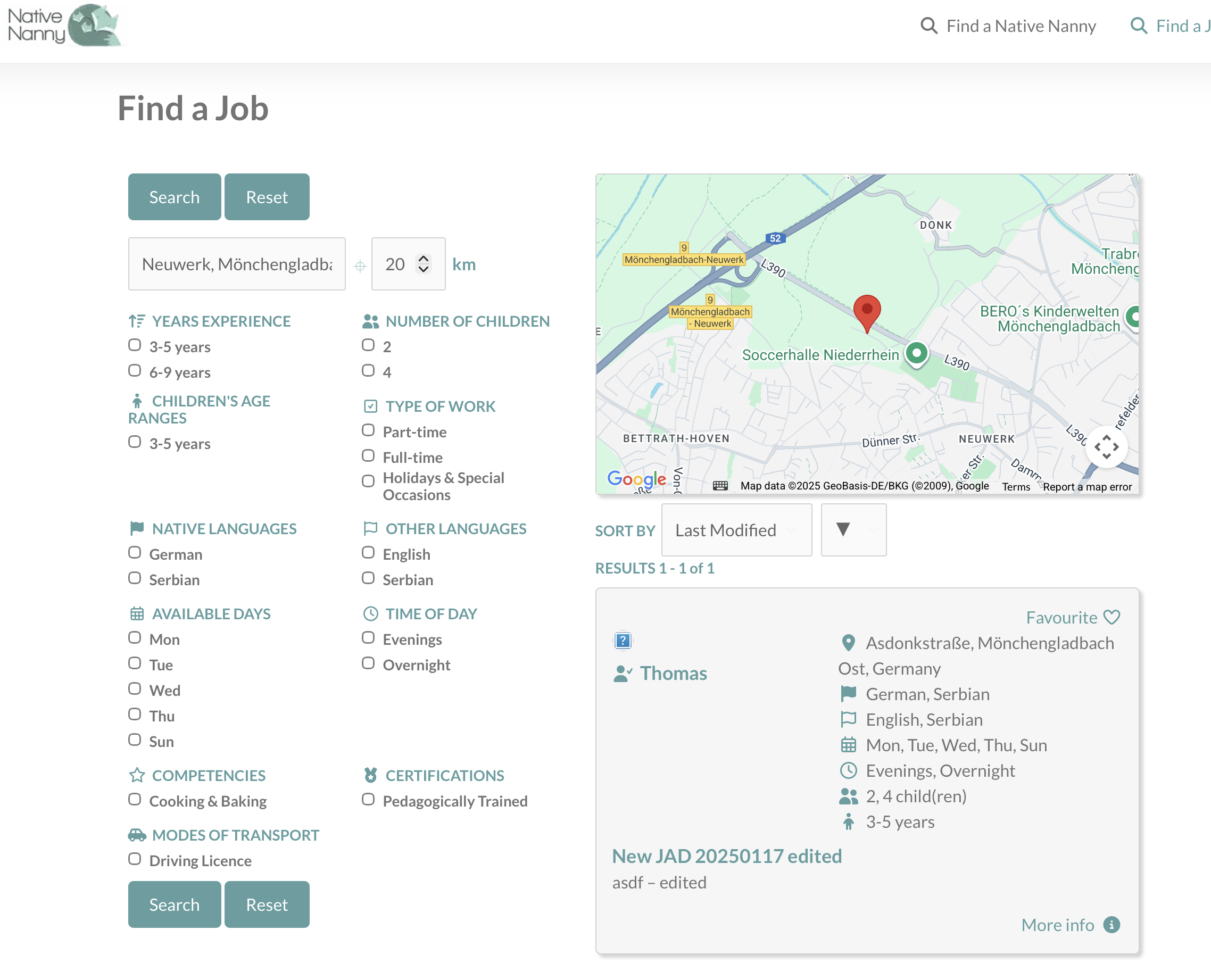
Task: Click the map keyboard shortcuts icon
Action: click(720, 486)
